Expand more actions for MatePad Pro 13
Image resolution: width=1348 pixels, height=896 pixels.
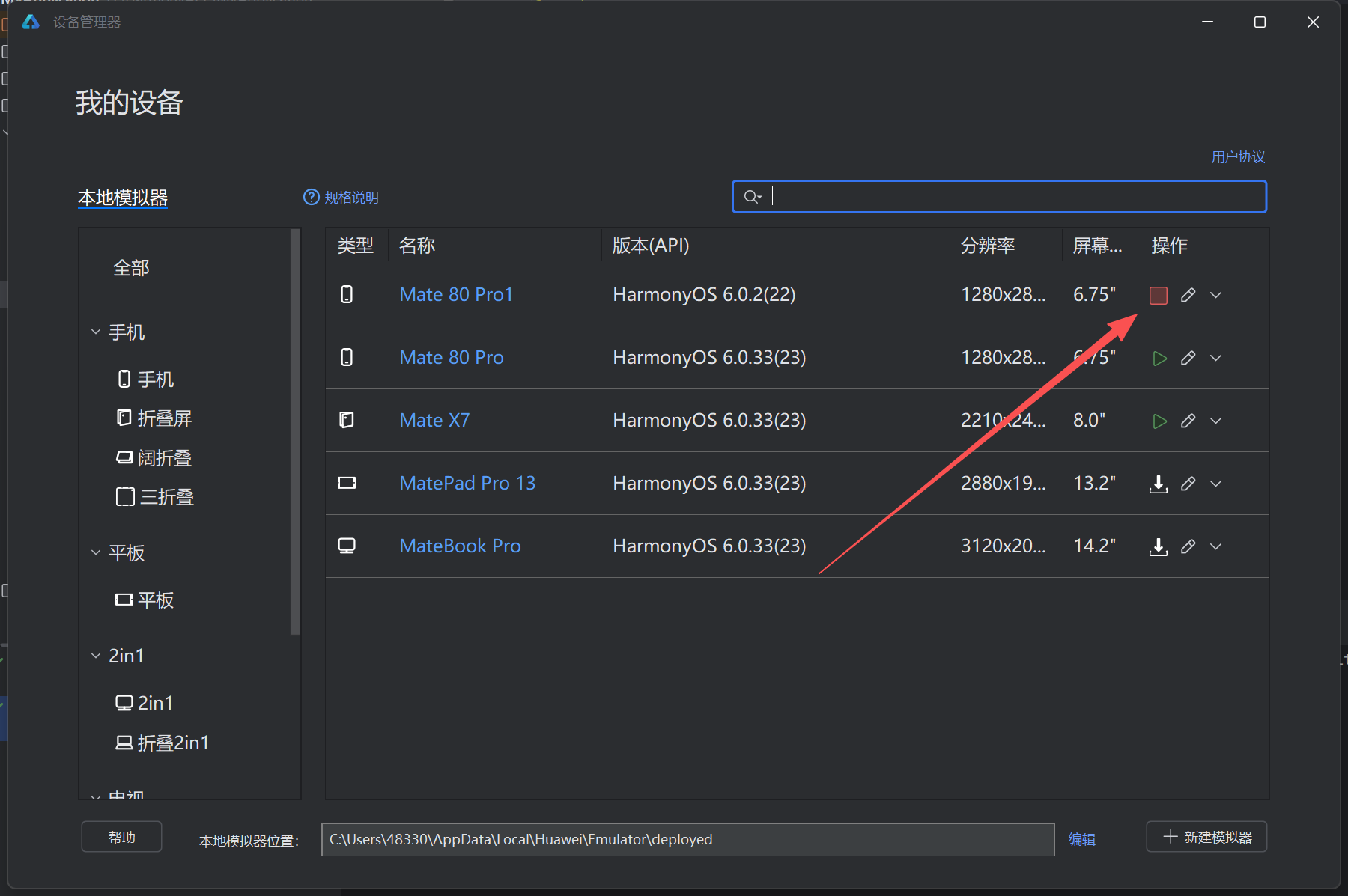tap(1216, 484)
